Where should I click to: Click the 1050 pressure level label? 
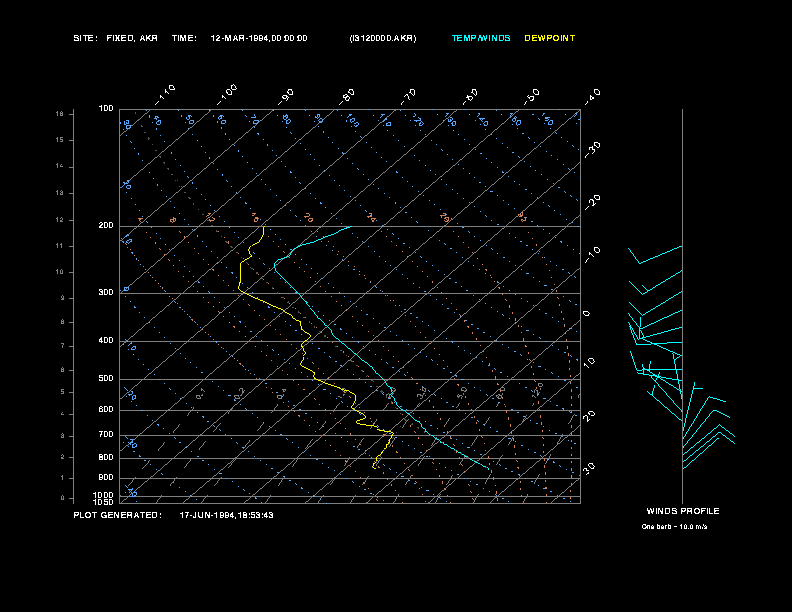click(x=104, y=502)
